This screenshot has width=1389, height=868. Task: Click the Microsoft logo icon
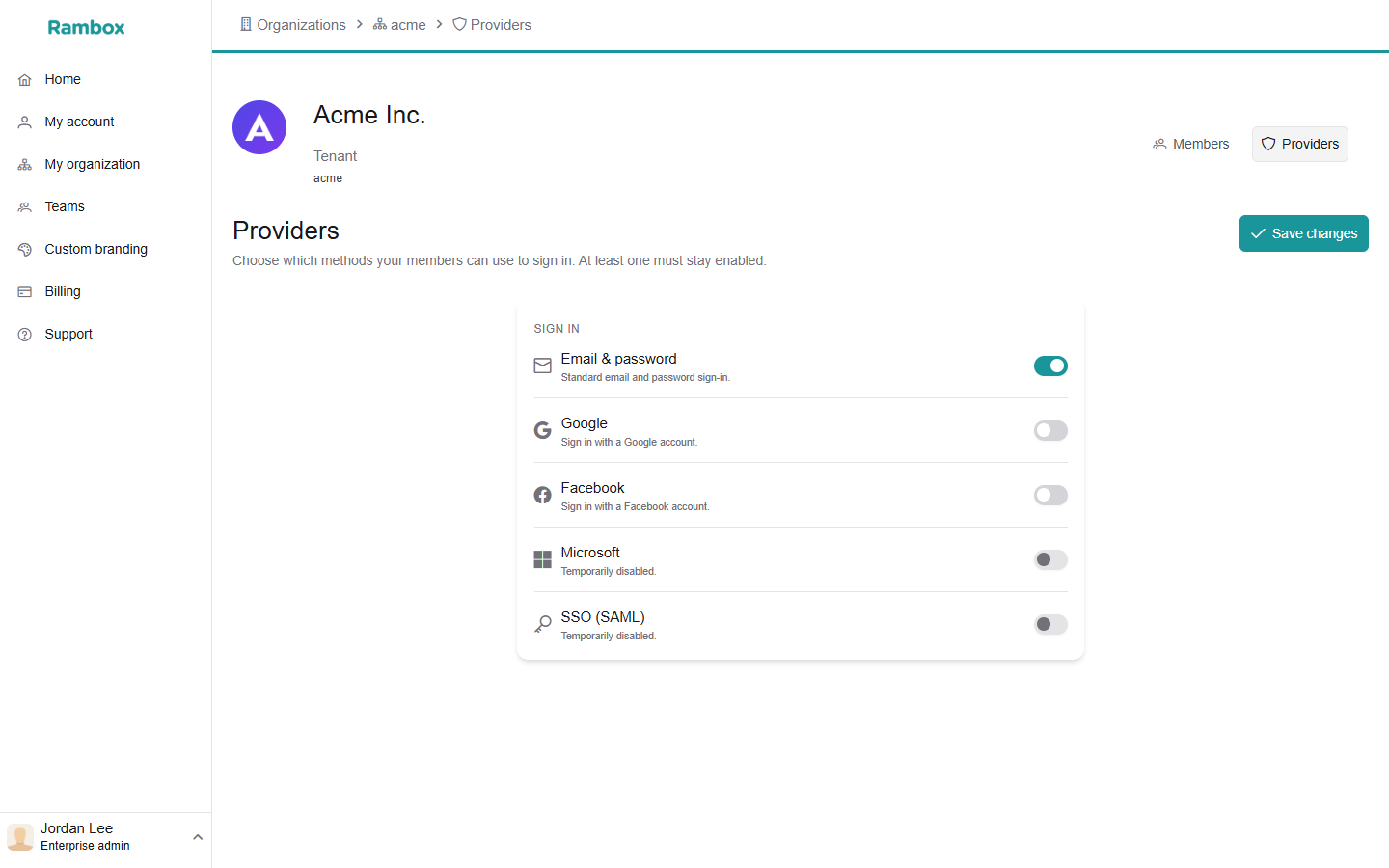pos(543,559)
